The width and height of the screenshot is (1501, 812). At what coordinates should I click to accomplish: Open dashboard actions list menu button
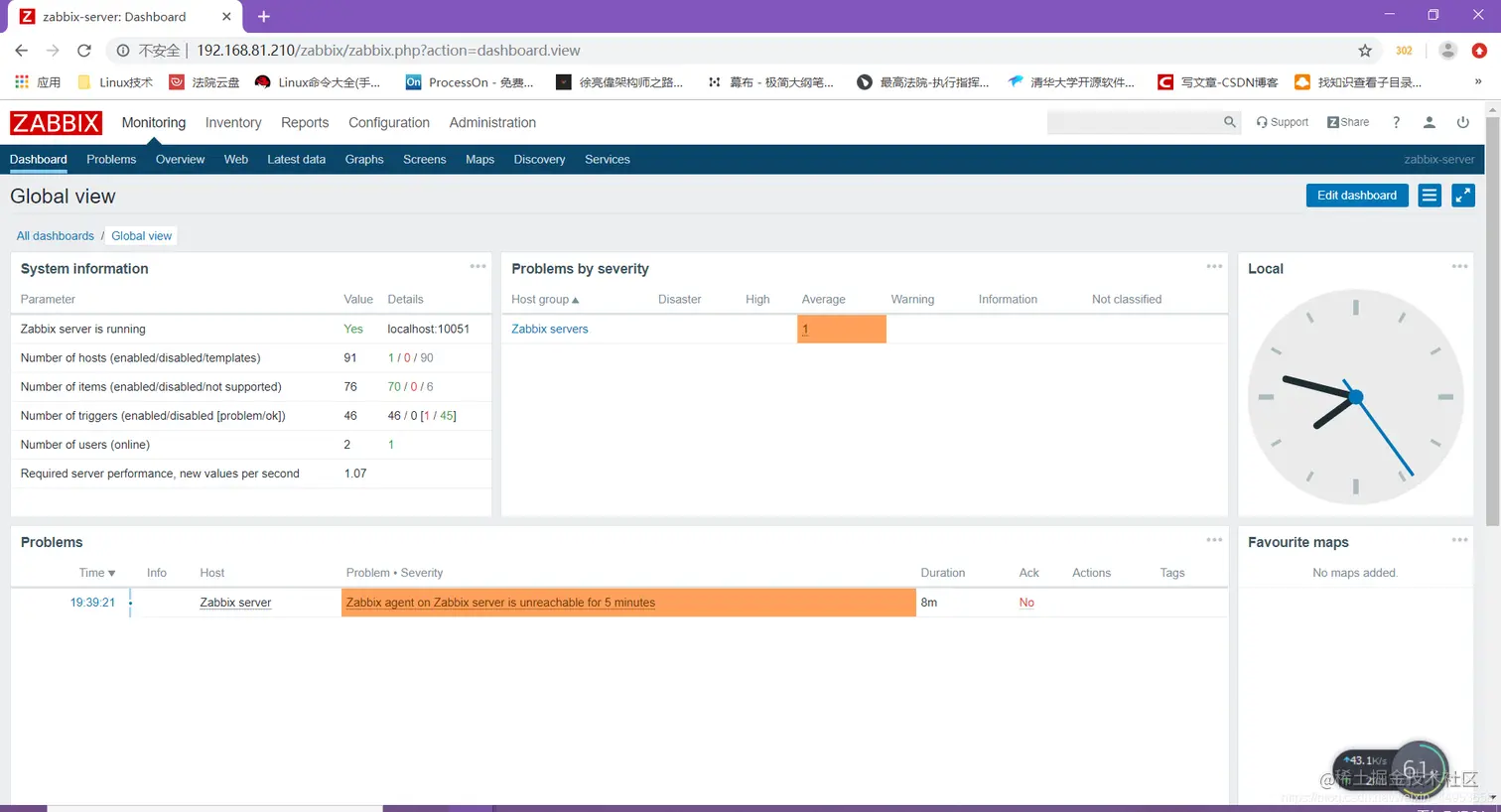[1430, 196]
